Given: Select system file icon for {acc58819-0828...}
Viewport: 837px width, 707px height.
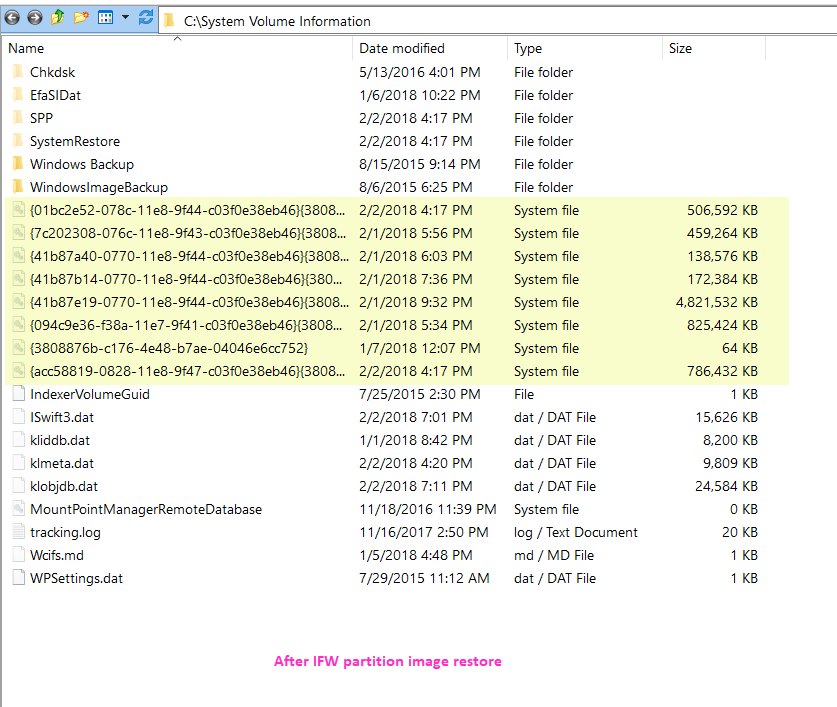Looking at the screenshot, I should [18, 370].
